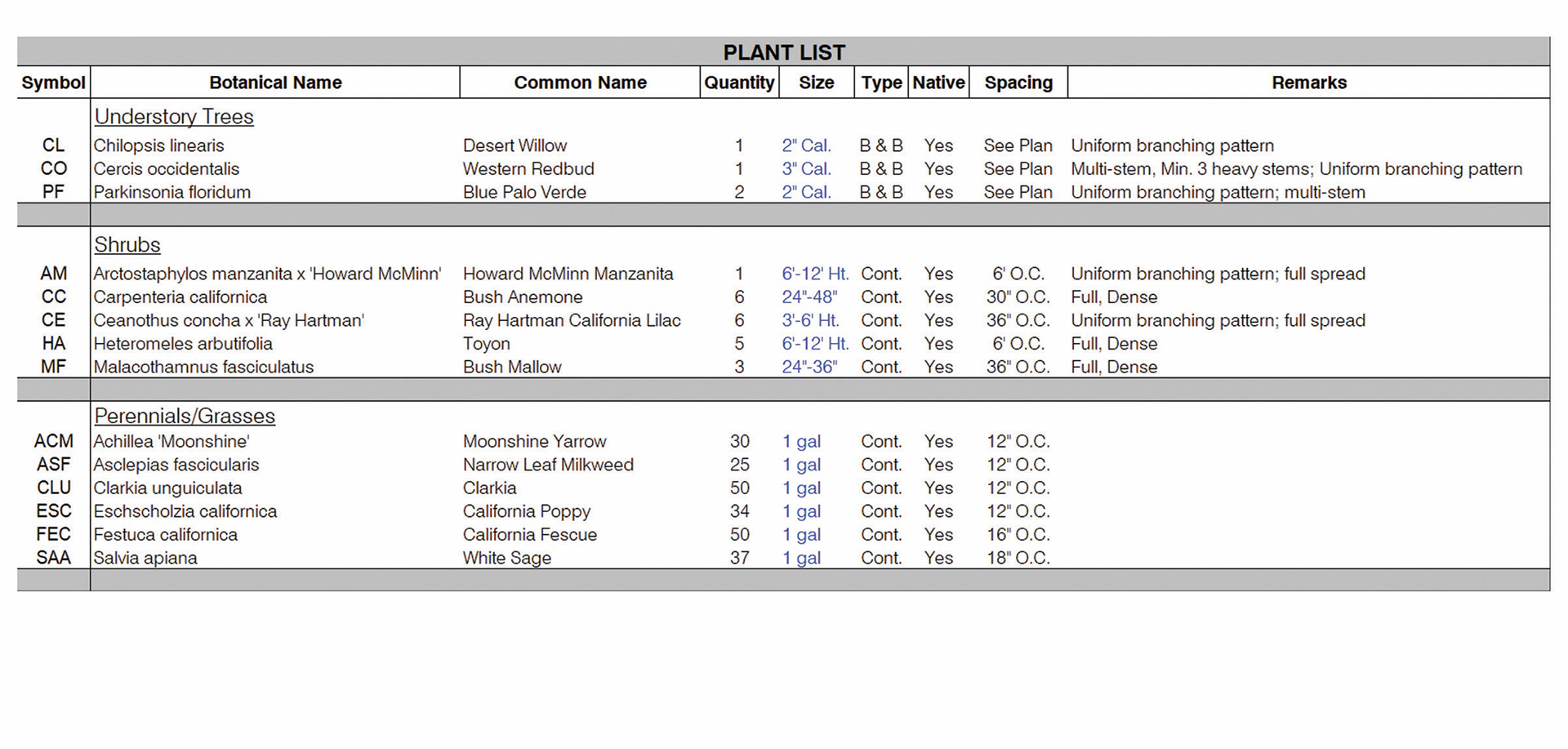Click Carpenteria californica botanical name
This screenshot has width=1568, height=749.
pos(180,297)
